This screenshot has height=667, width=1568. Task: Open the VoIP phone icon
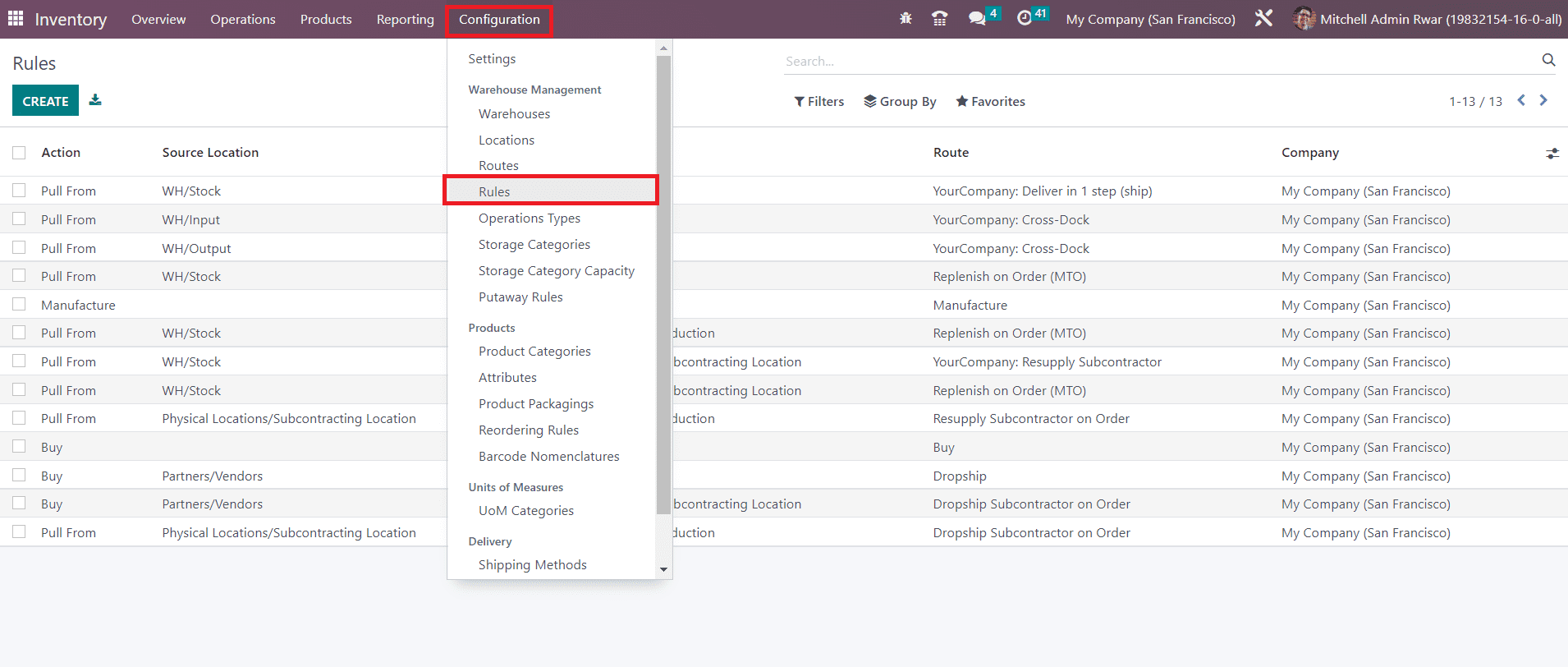tap(940, 18)
